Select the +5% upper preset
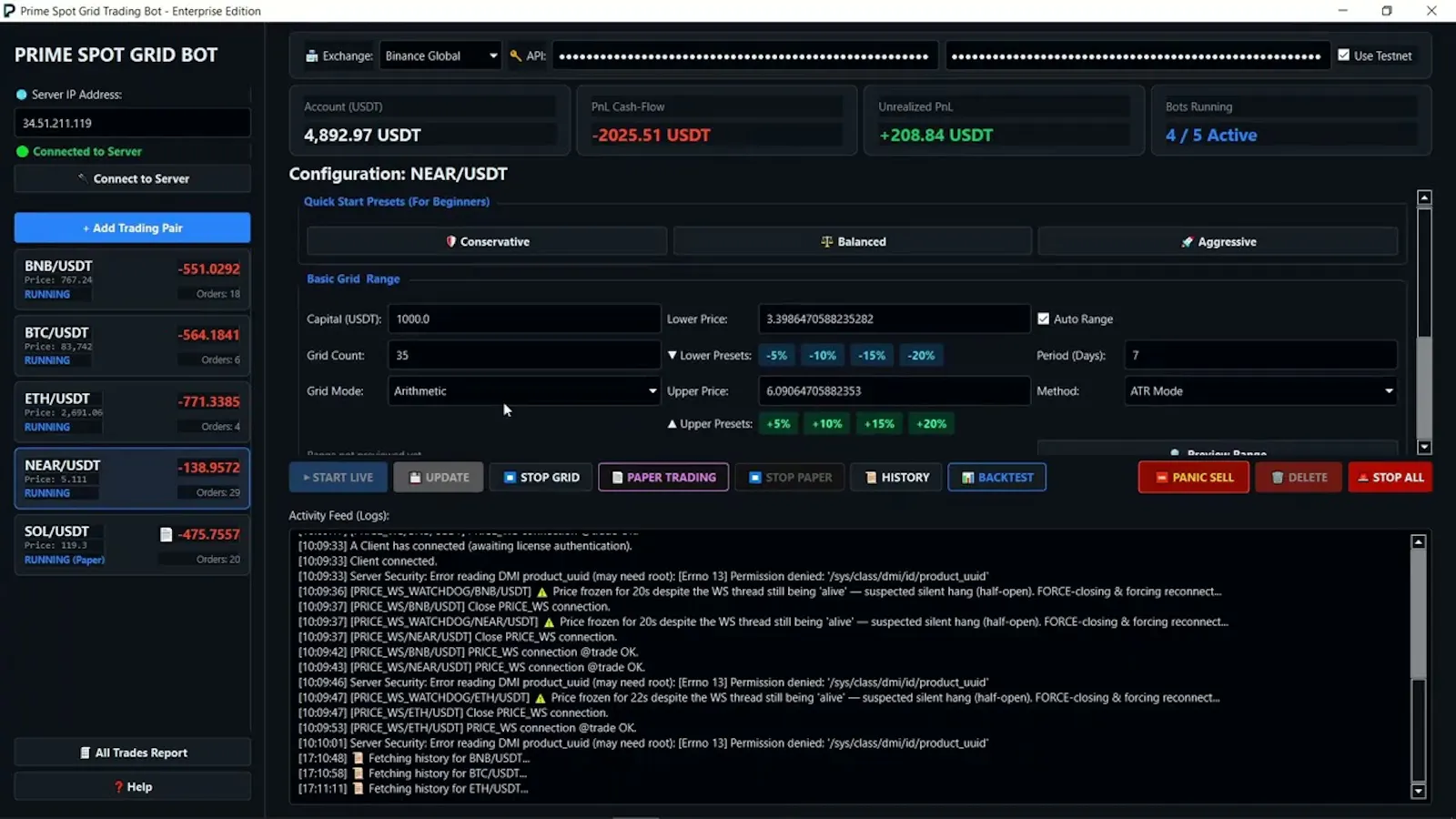 (x=778, y=424)
